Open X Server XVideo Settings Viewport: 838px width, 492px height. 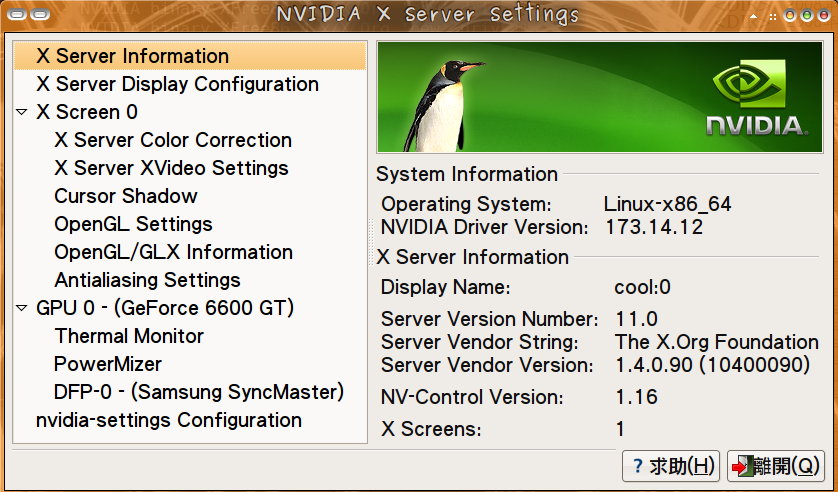tap(172, 168)
